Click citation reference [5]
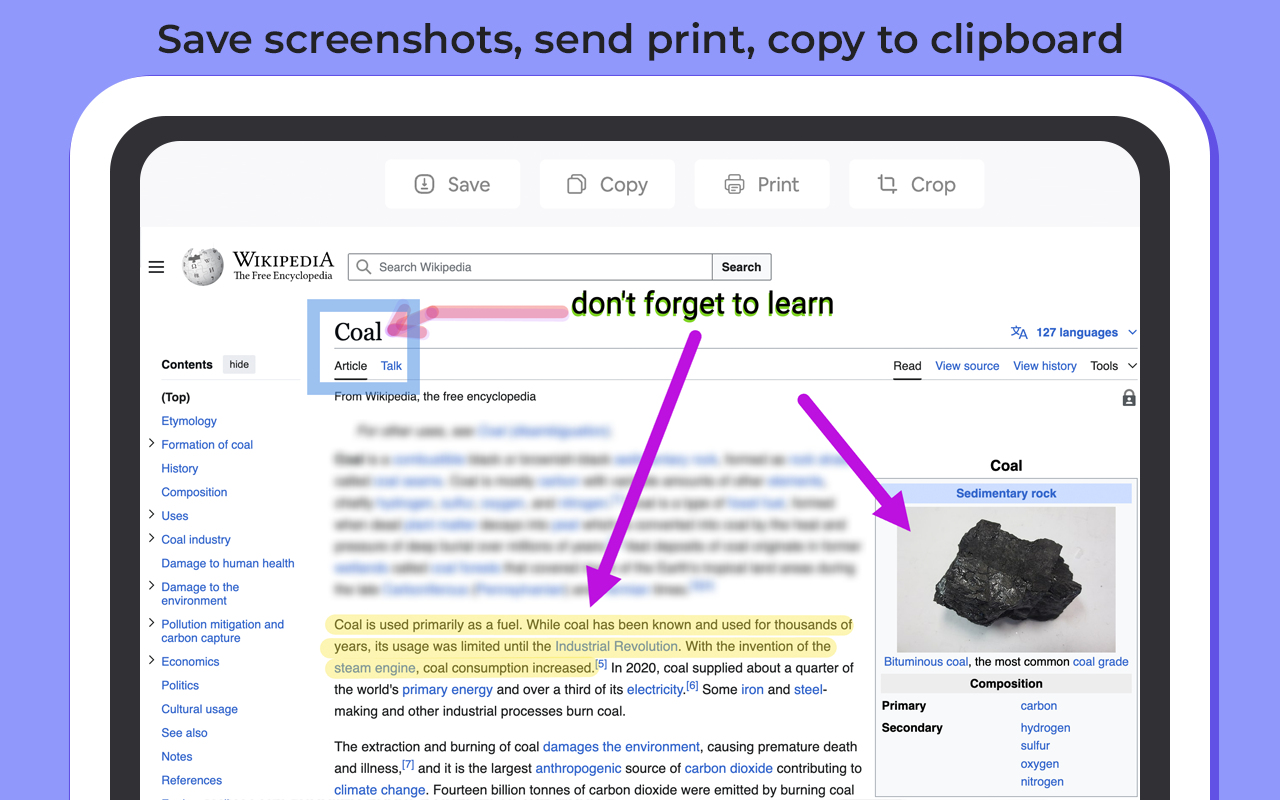The width and height of the screenshot is (1280, 800). pyautogui.click(x=601, y=664)
